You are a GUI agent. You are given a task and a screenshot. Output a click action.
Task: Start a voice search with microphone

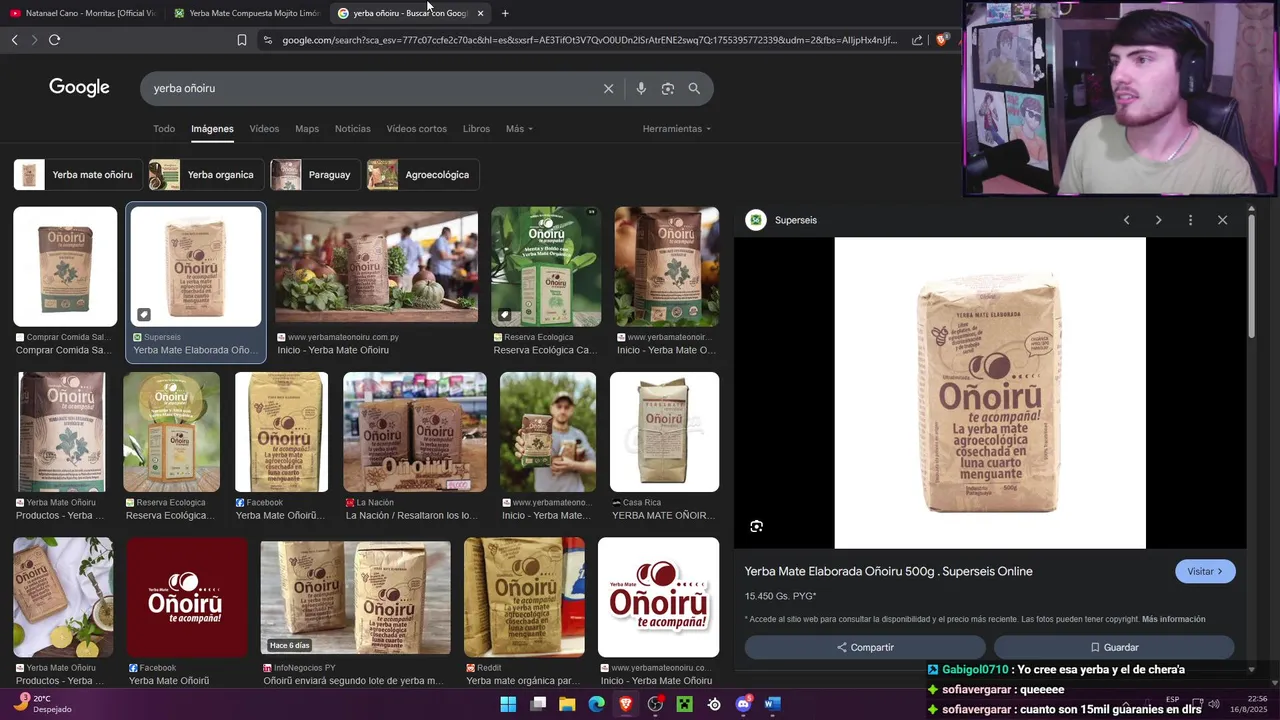[x=641, y=88]
